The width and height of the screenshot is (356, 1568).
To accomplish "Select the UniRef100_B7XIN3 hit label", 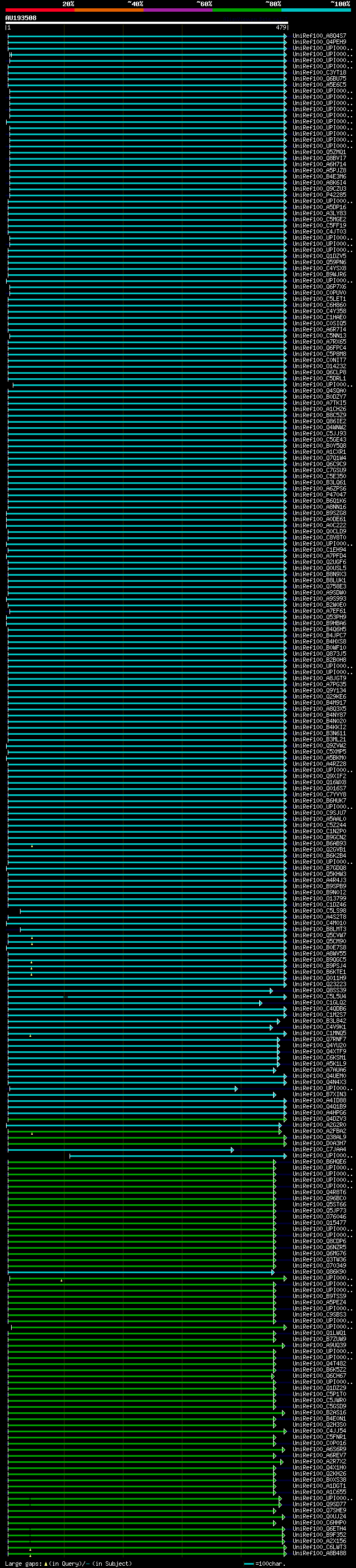I will (319, 1095).
